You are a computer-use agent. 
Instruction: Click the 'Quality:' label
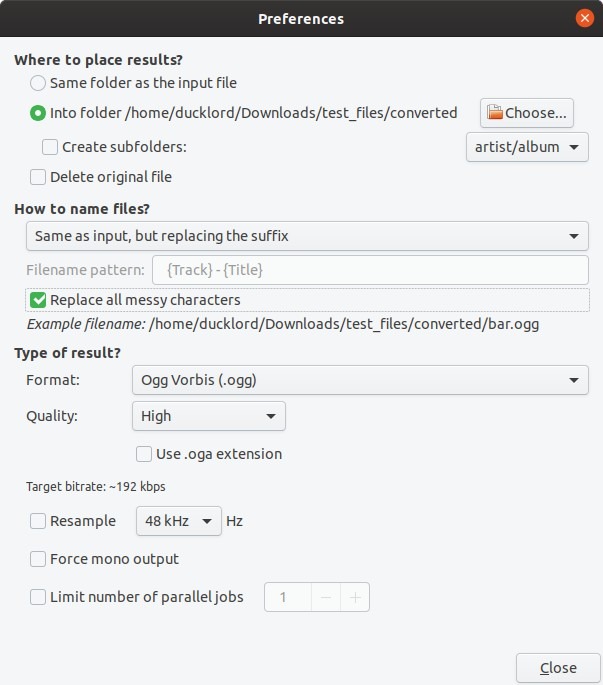point(52,416)
